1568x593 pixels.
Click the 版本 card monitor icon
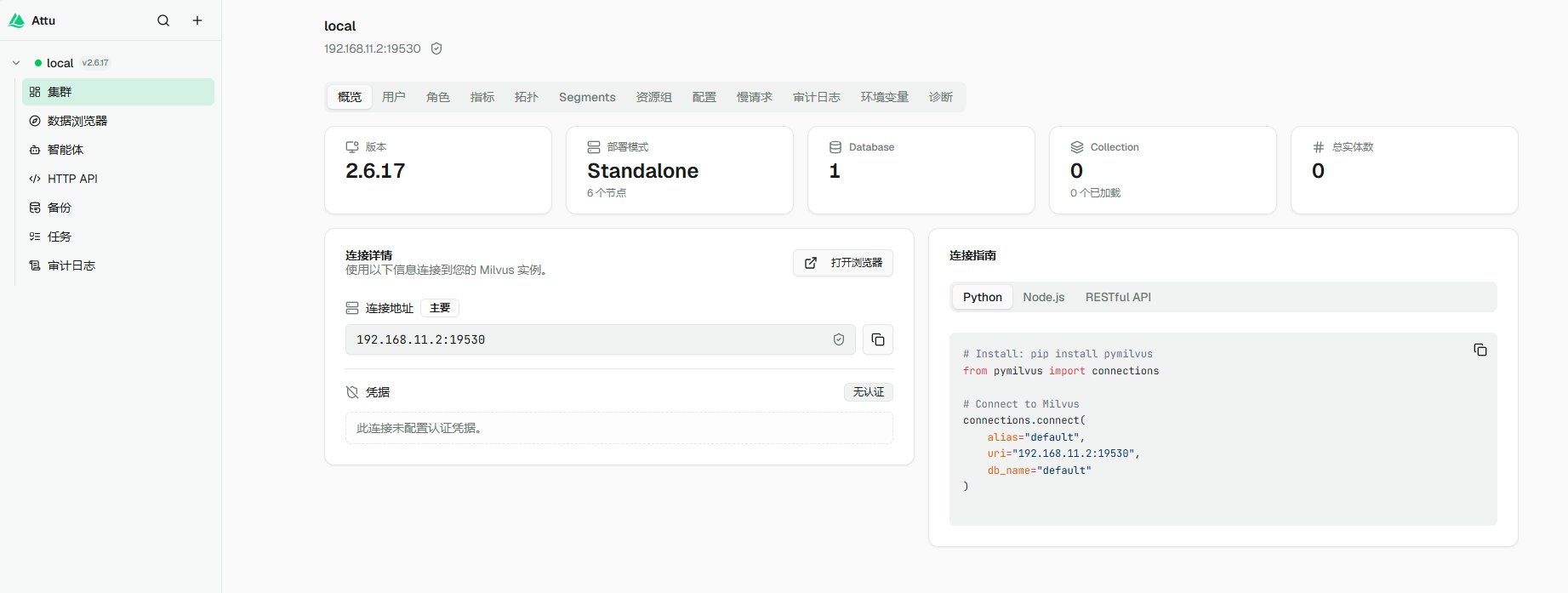click(352, 147)
